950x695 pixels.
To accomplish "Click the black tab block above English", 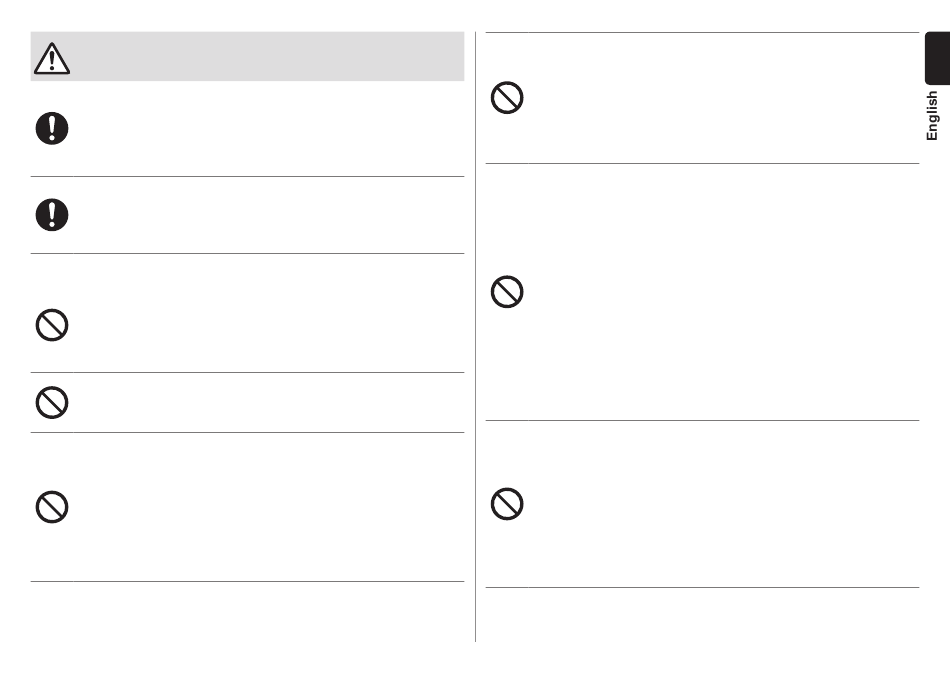I will pyautogui.click(x=937, y=58).
